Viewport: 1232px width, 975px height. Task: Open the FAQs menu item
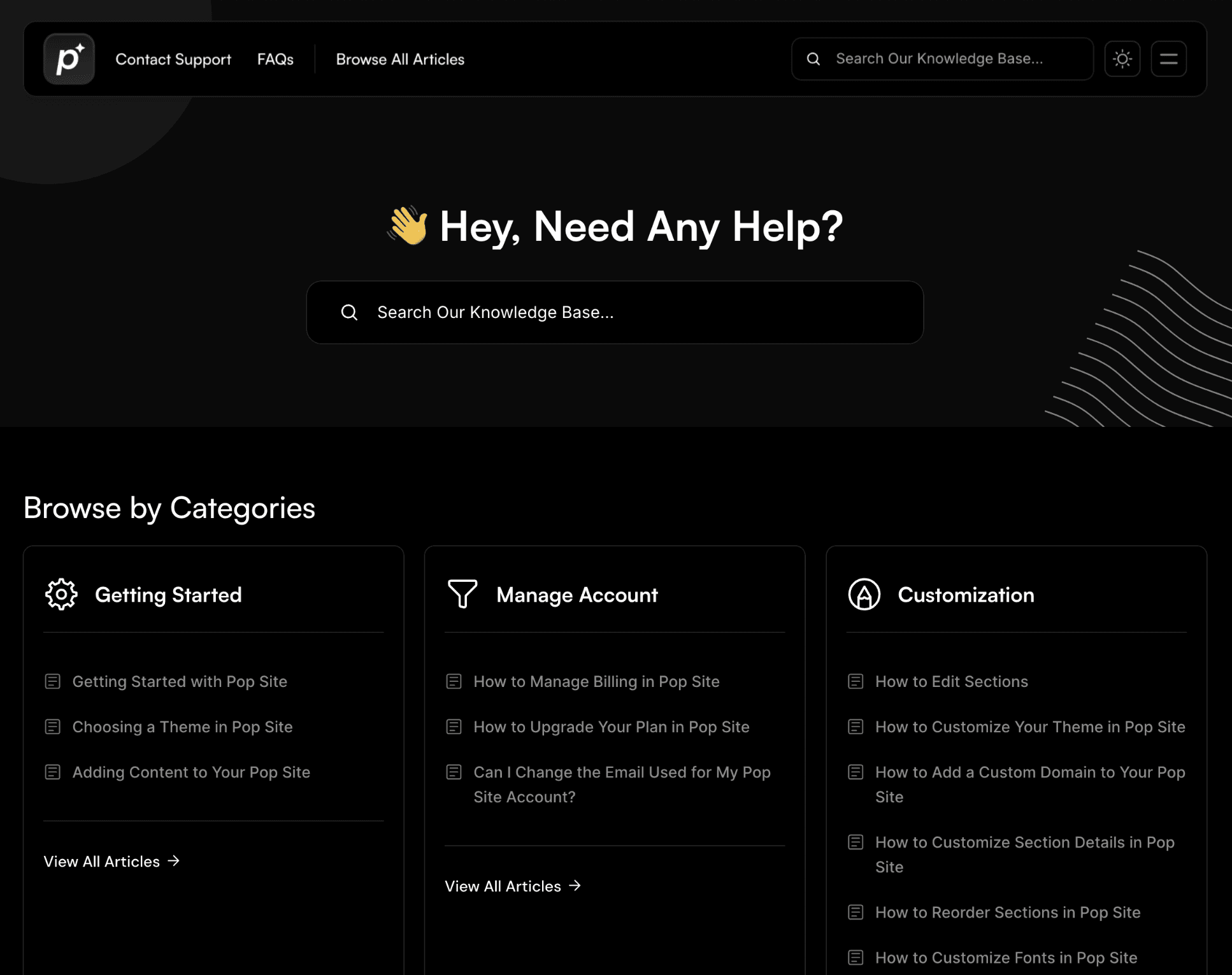[x=275, y=59]
